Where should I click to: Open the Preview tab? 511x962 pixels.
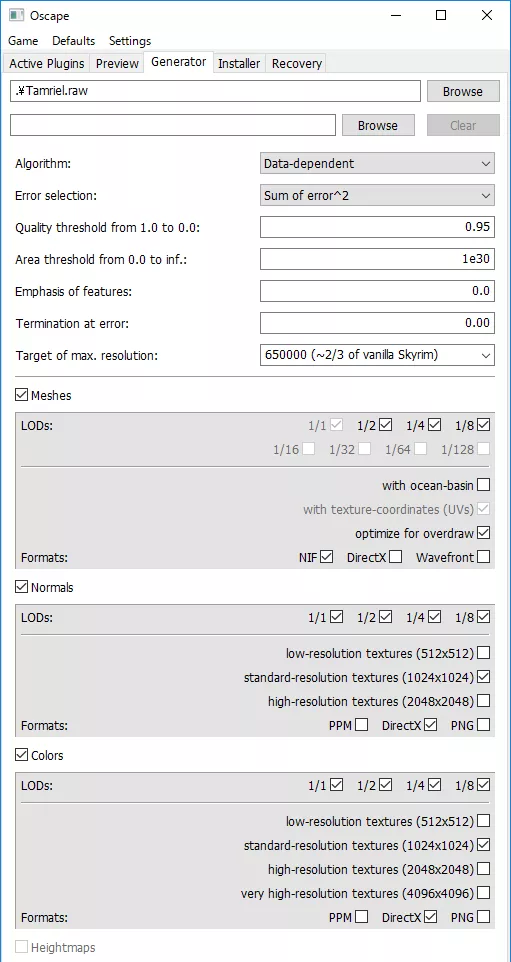coord(117,64)
